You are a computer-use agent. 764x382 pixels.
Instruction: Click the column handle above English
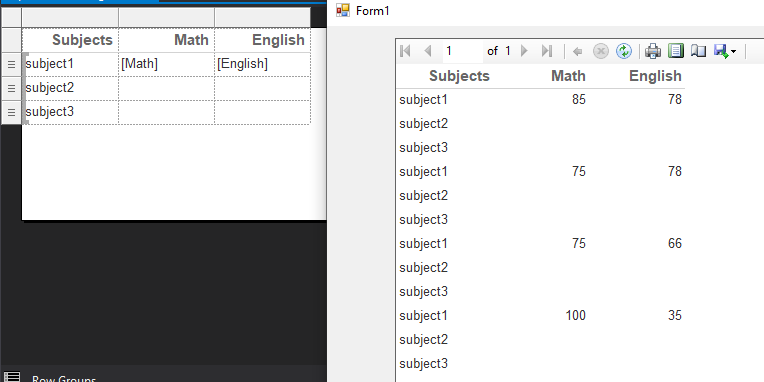coord(263,18)
